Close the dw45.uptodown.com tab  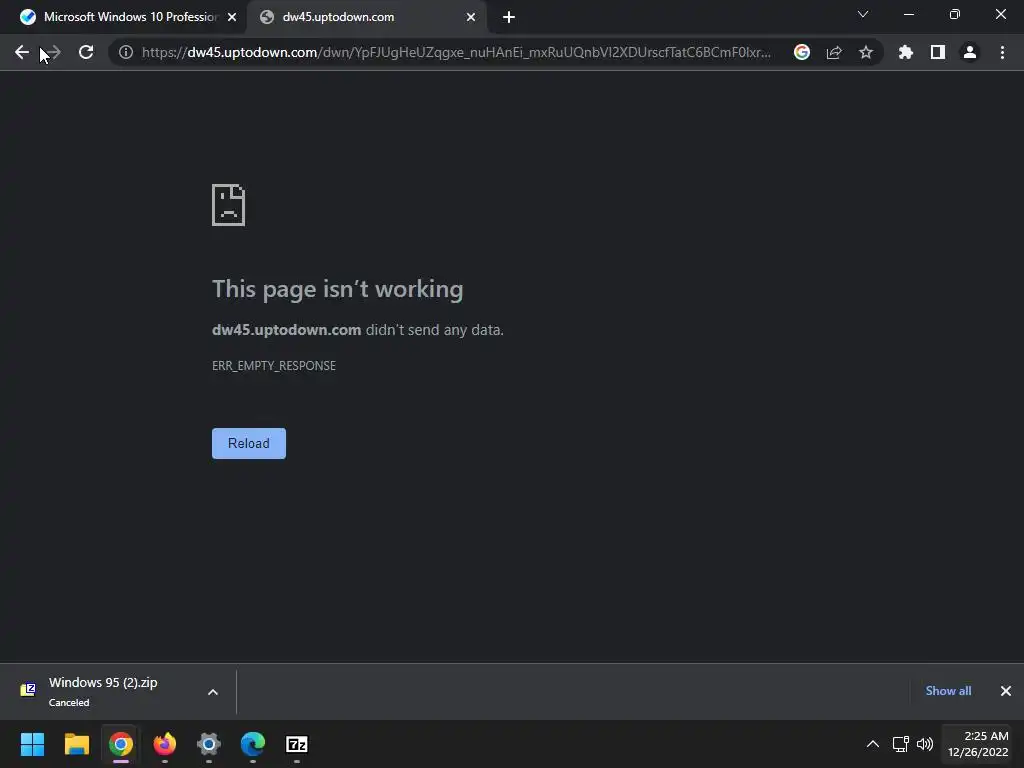pyautogui.click(x=471, y=17)
